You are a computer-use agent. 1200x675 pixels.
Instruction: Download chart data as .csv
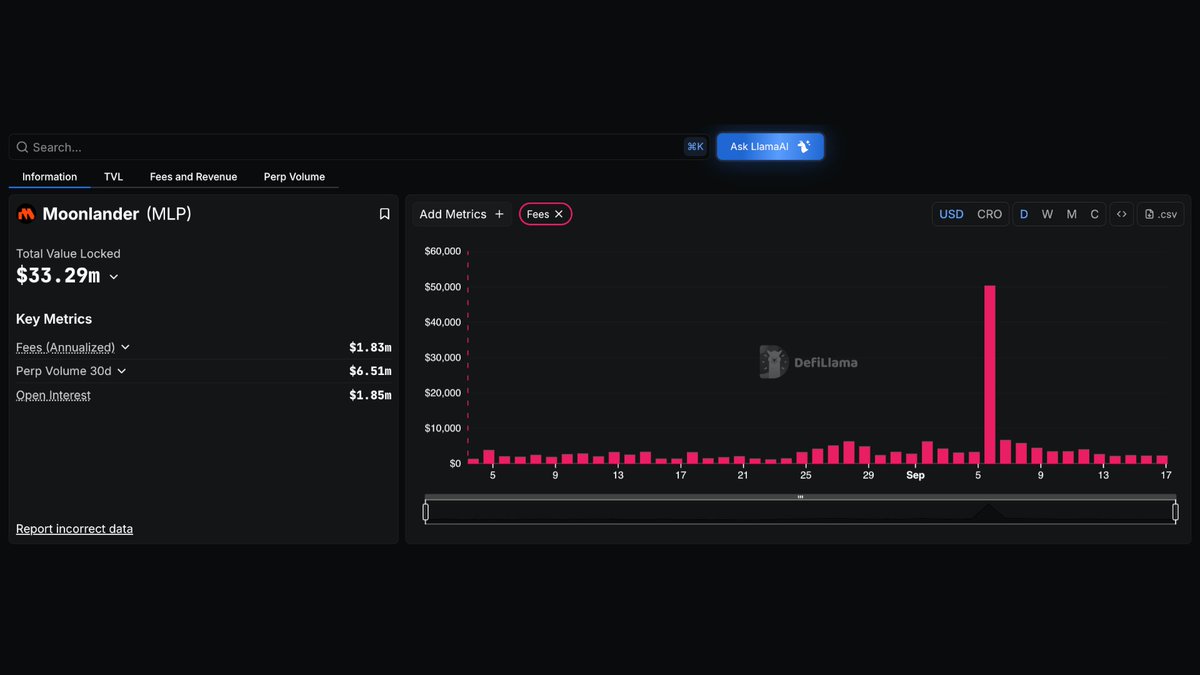(x=1160, y=214)
